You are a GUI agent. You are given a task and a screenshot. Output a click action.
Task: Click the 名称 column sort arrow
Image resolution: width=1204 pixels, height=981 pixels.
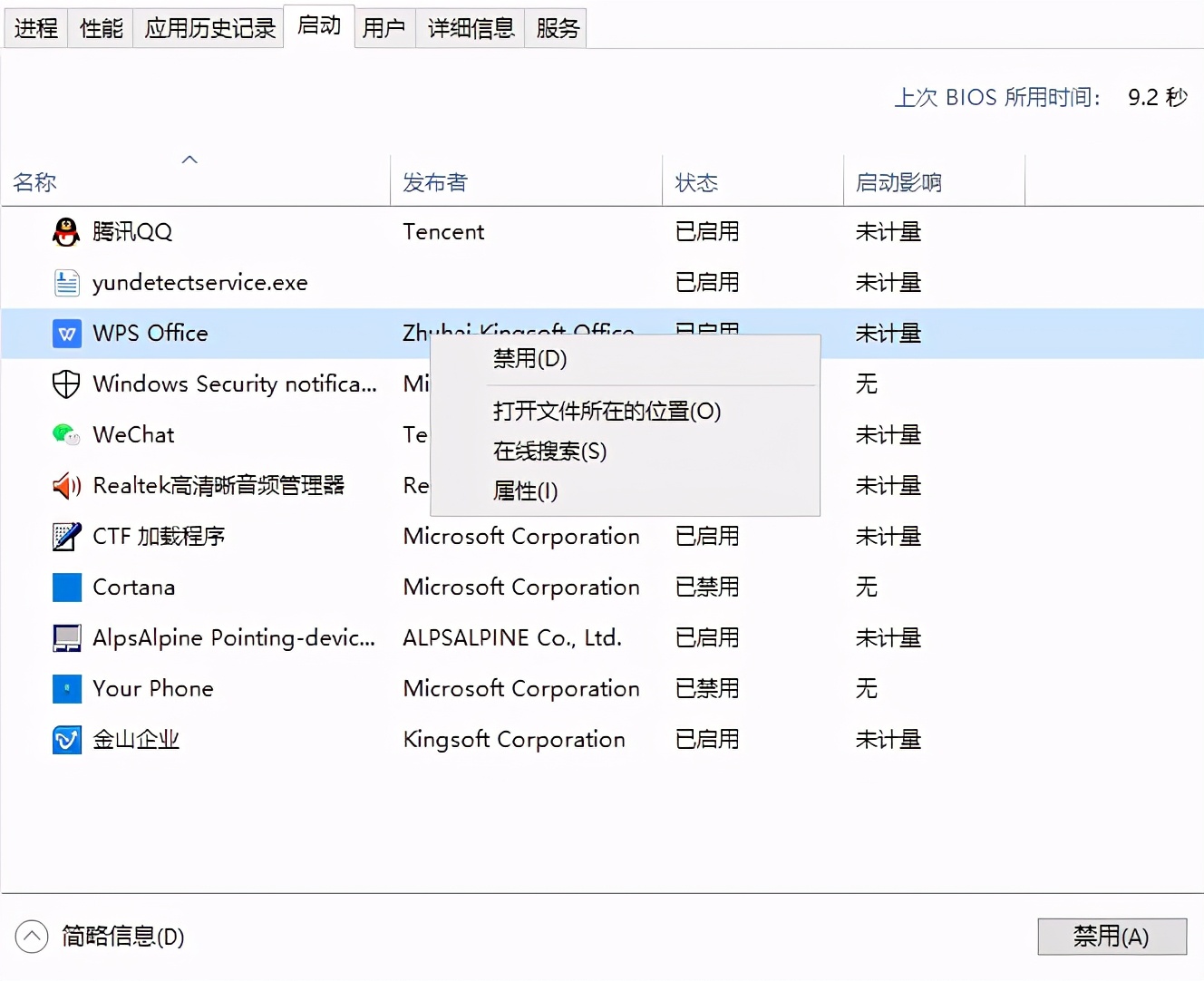click(189, 159)
